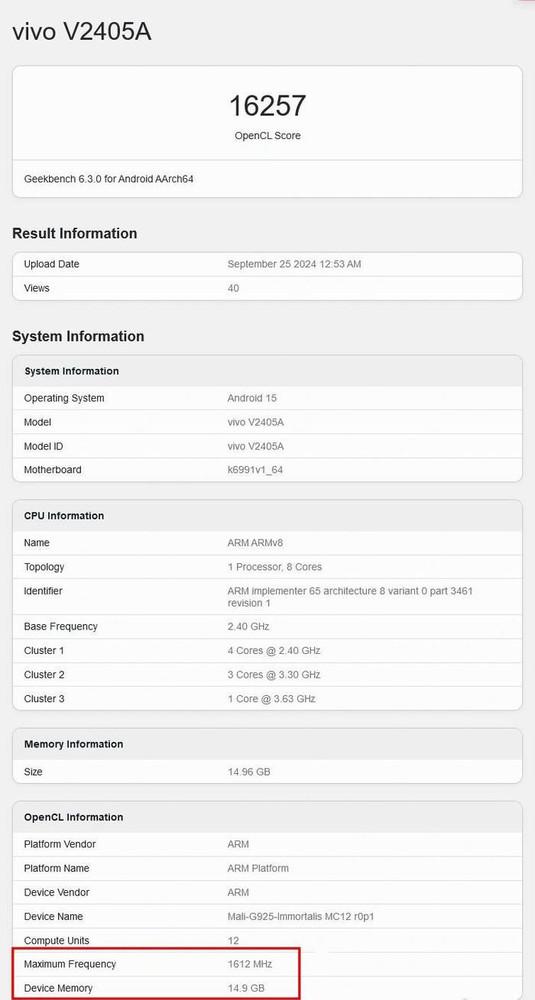The height and width of the screenshot is (1000, 535).
Task: Click the vivo V2405A page title
Action: [82, 31]
